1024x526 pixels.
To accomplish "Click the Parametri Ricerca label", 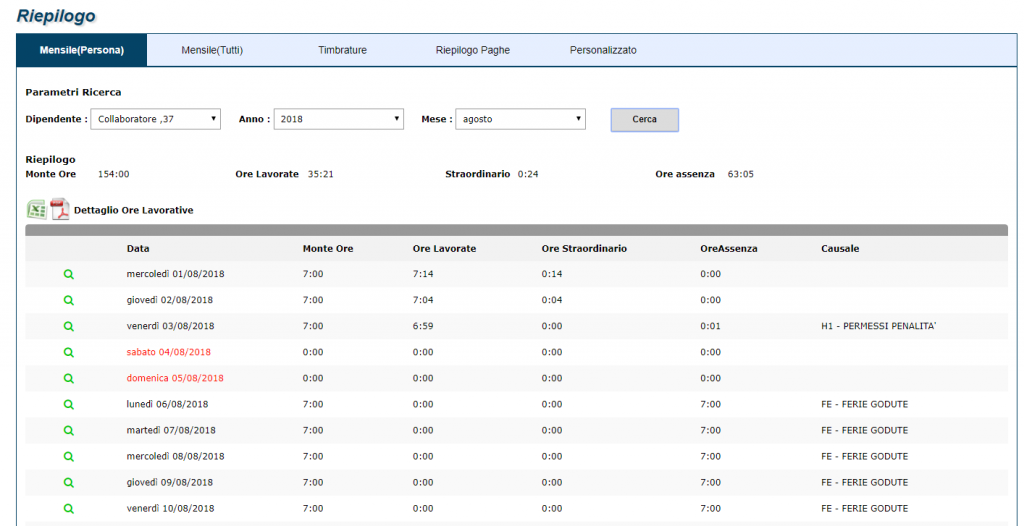I will click(73, 93).
